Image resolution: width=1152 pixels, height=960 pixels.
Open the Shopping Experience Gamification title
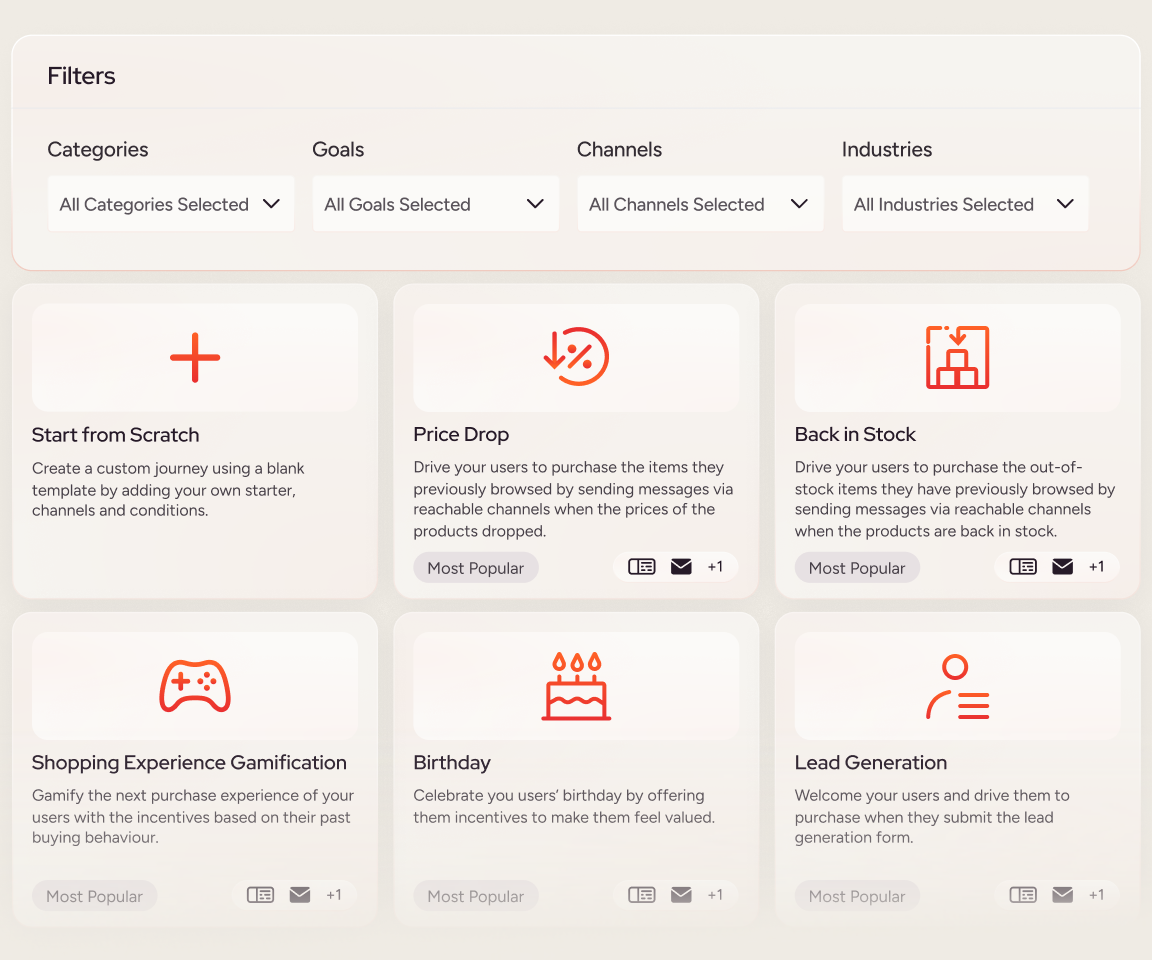189,763
